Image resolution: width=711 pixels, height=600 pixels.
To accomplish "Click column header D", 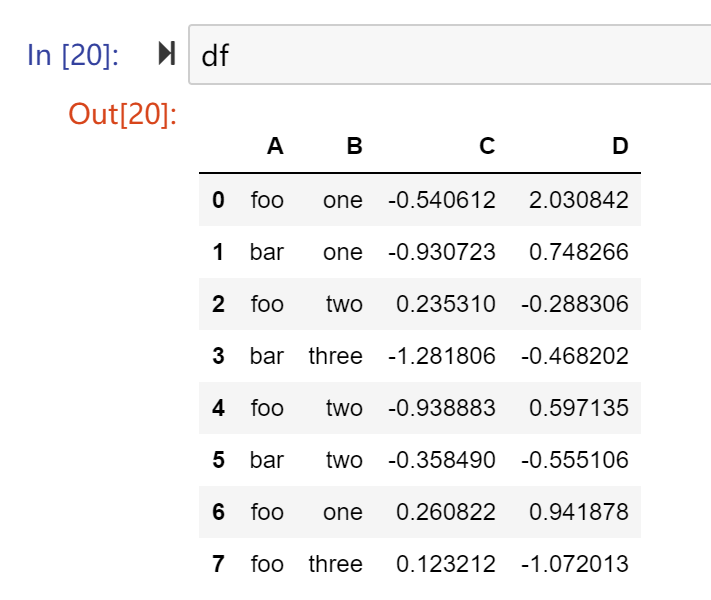I will [x=620, y=146].
